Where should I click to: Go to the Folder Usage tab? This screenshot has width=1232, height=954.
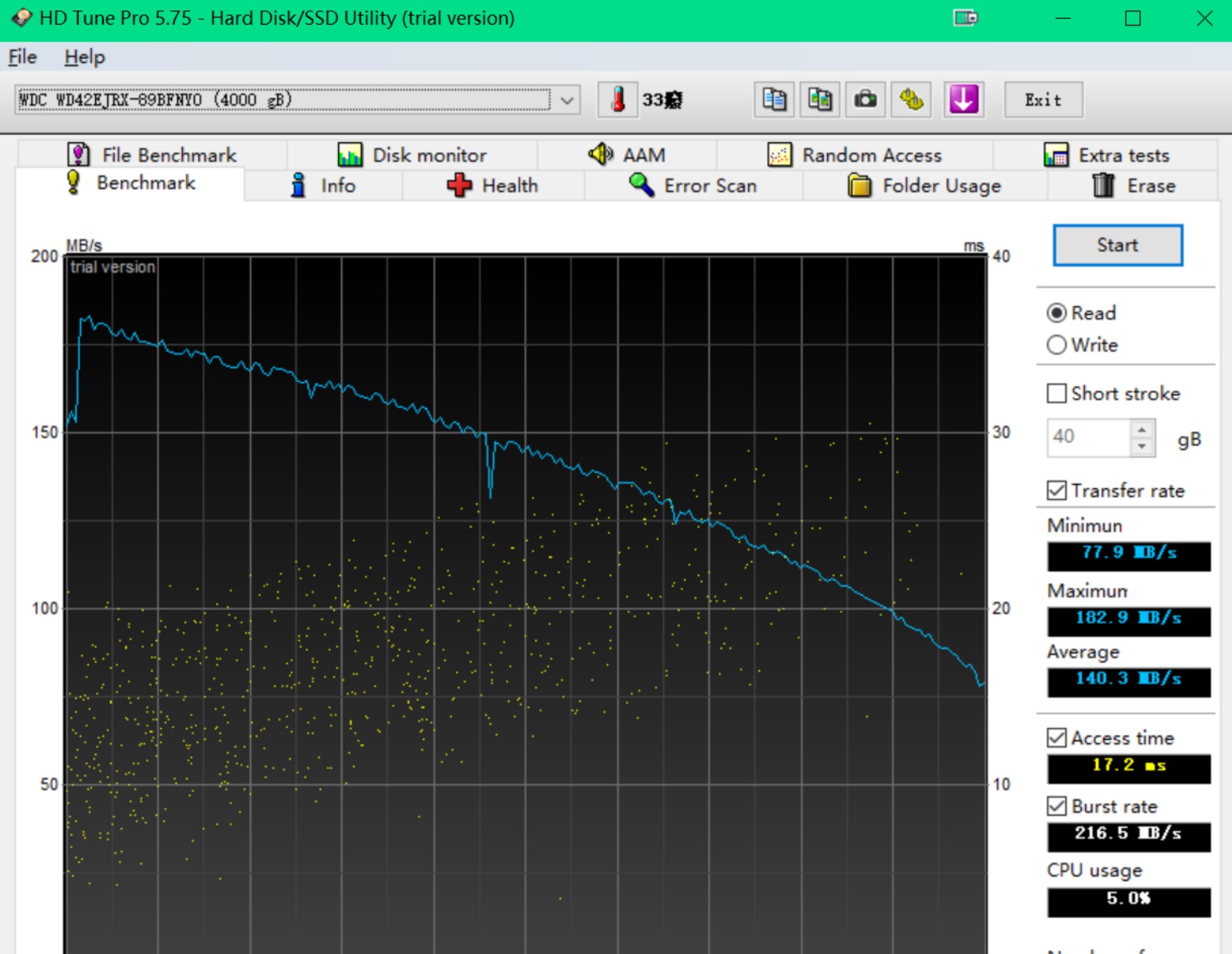click(x=924, y=185)
